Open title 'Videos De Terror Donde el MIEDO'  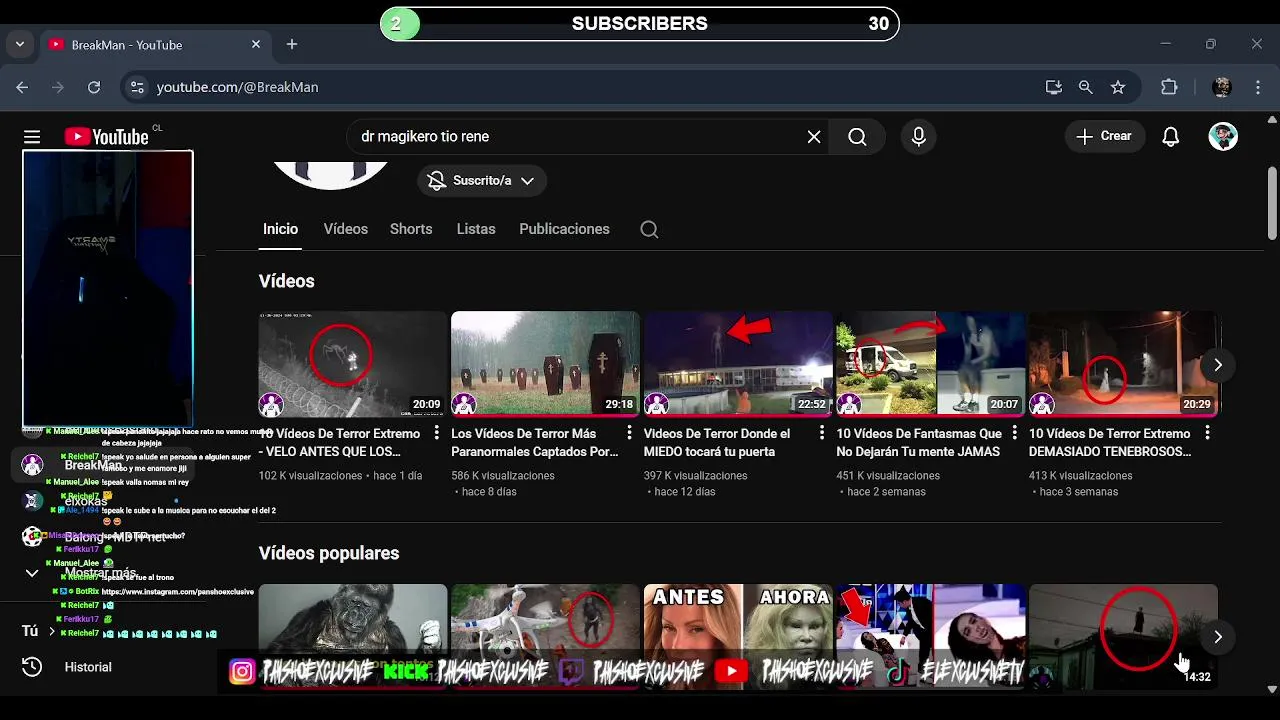point(717,443)
